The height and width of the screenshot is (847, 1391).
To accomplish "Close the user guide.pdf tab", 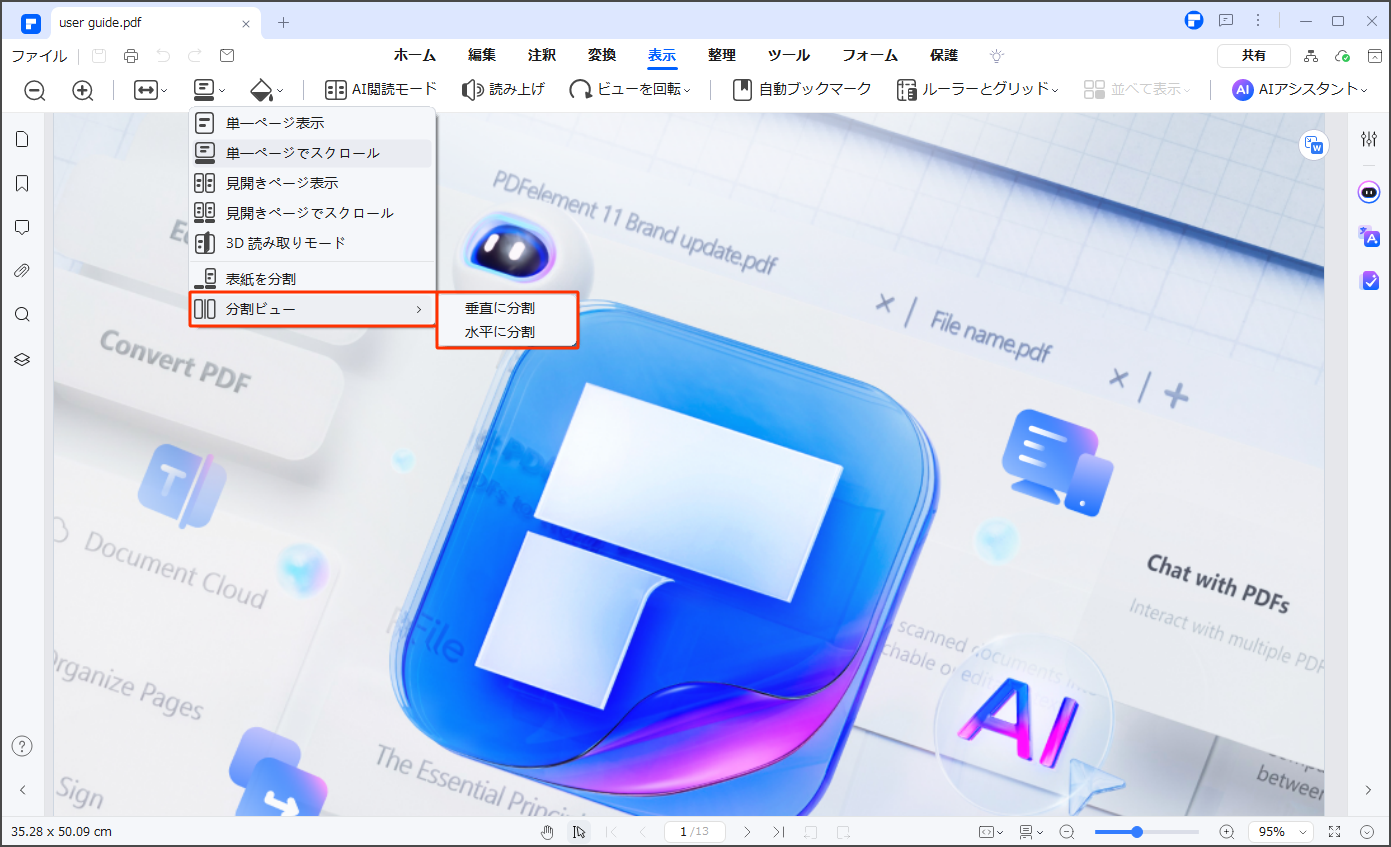I will [247, 22].
